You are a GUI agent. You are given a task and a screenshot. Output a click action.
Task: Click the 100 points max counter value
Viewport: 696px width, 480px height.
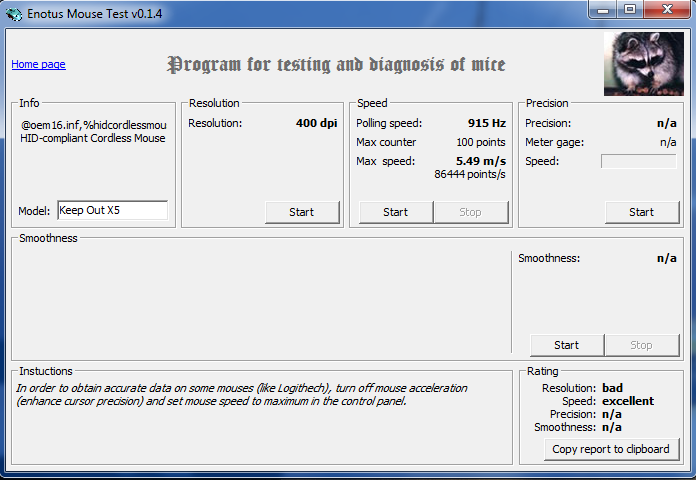click(x=481, y=142)
